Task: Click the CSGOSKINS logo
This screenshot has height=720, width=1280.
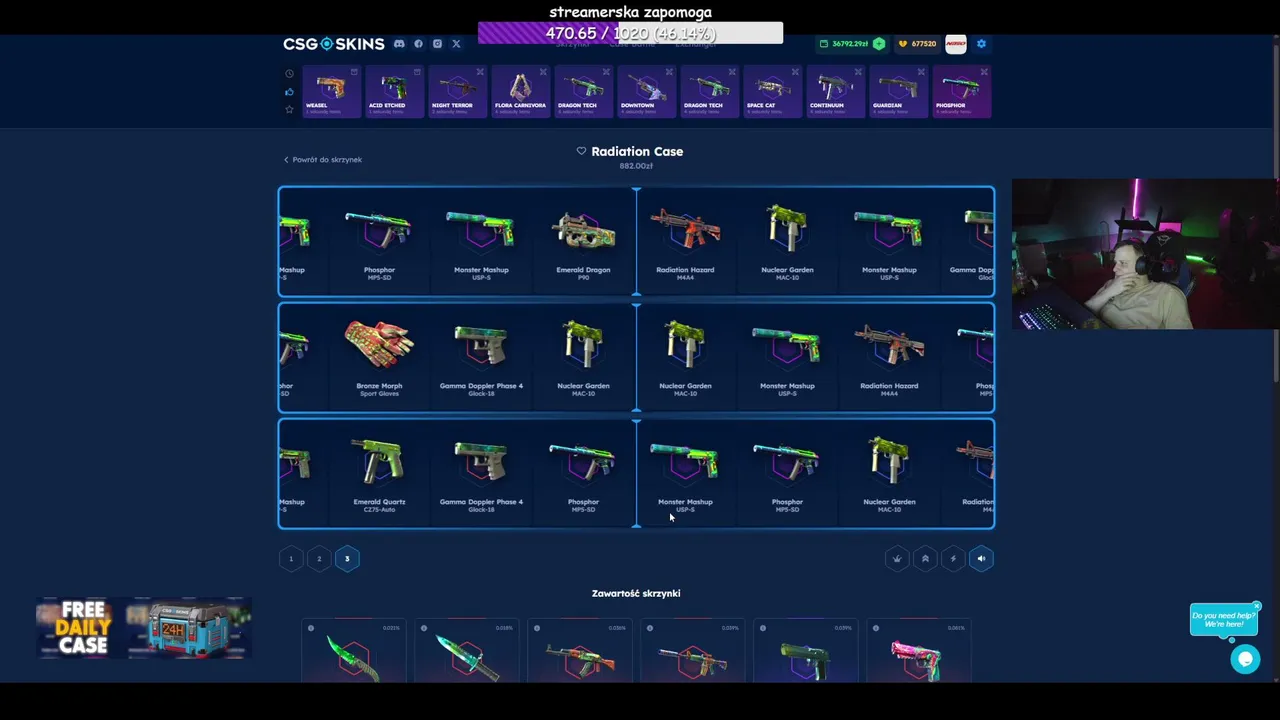Action: pyautogui.click(x=333, y=44)
